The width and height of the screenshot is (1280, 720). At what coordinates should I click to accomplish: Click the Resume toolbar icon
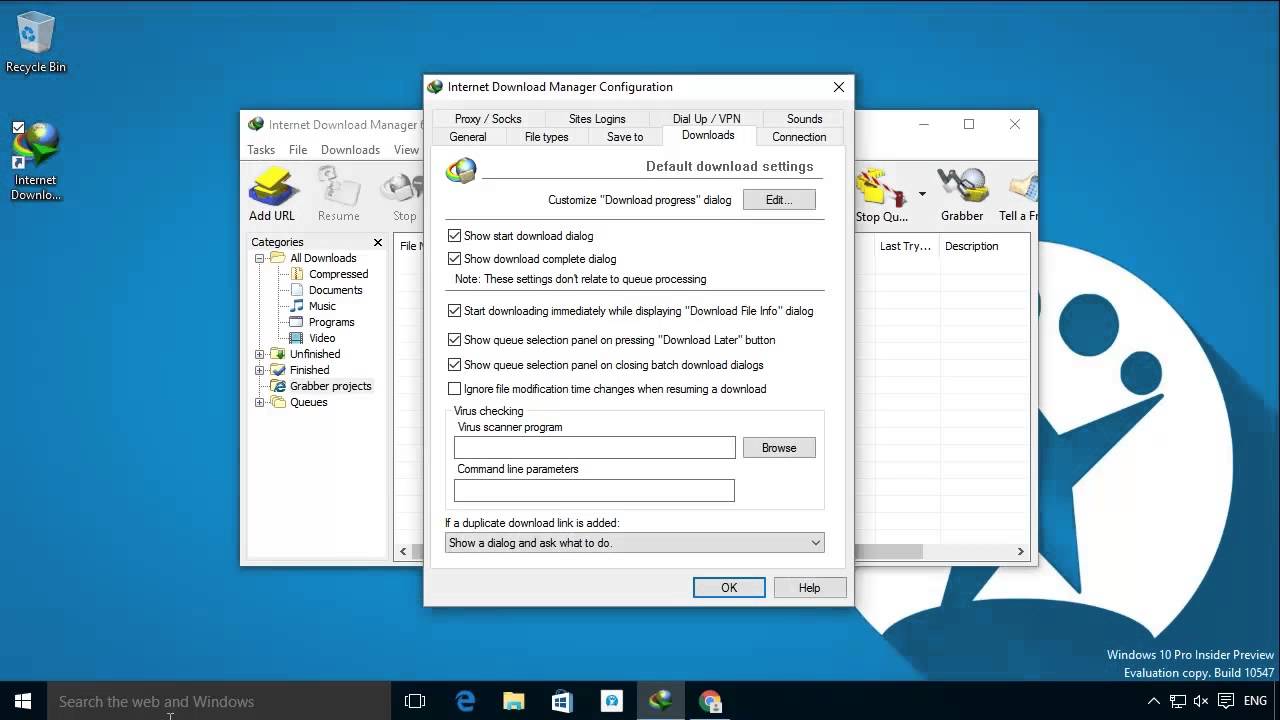point(338,194)
